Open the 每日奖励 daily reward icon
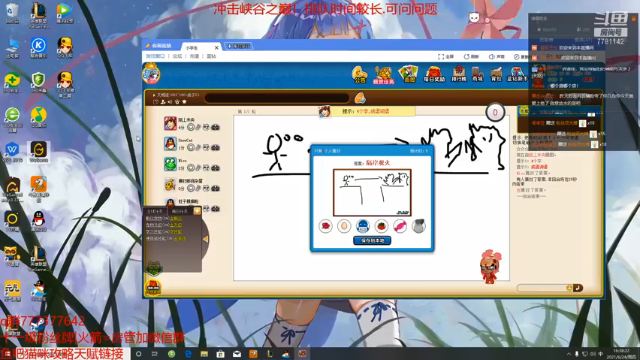The height and width of the screenshot is (360, 640). (x=434, y=74)
